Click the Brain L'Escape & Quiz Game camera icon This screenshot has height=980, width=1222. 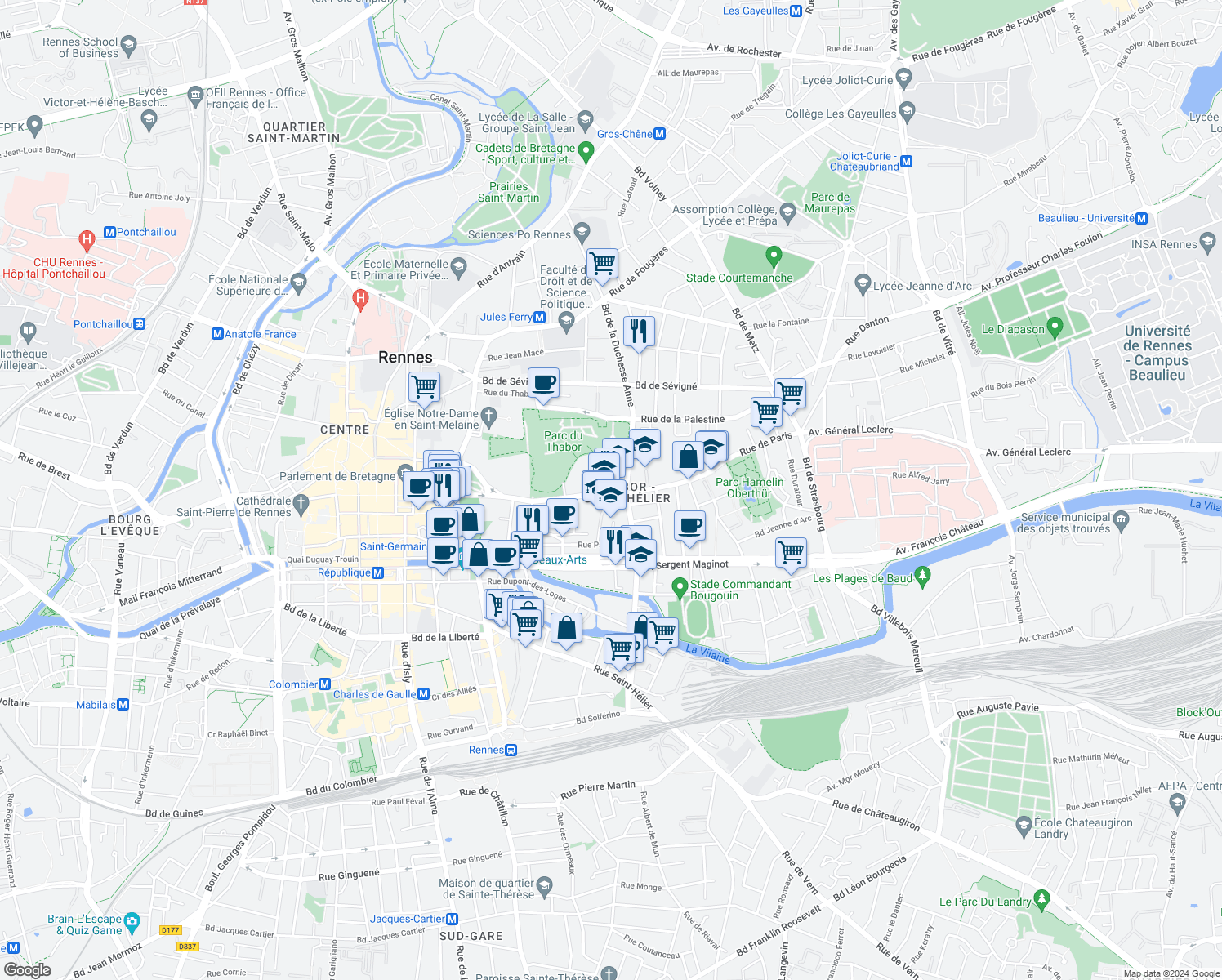tap(132, 923)
